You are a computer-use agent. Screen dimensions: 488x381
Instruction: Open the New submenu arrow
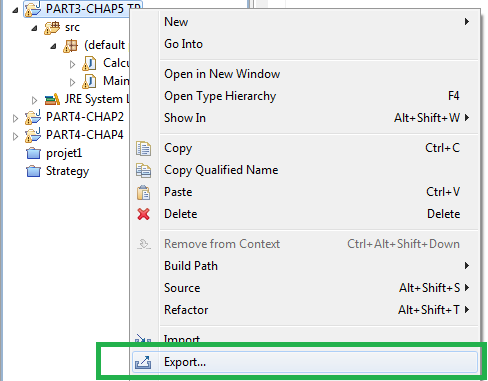467,22
